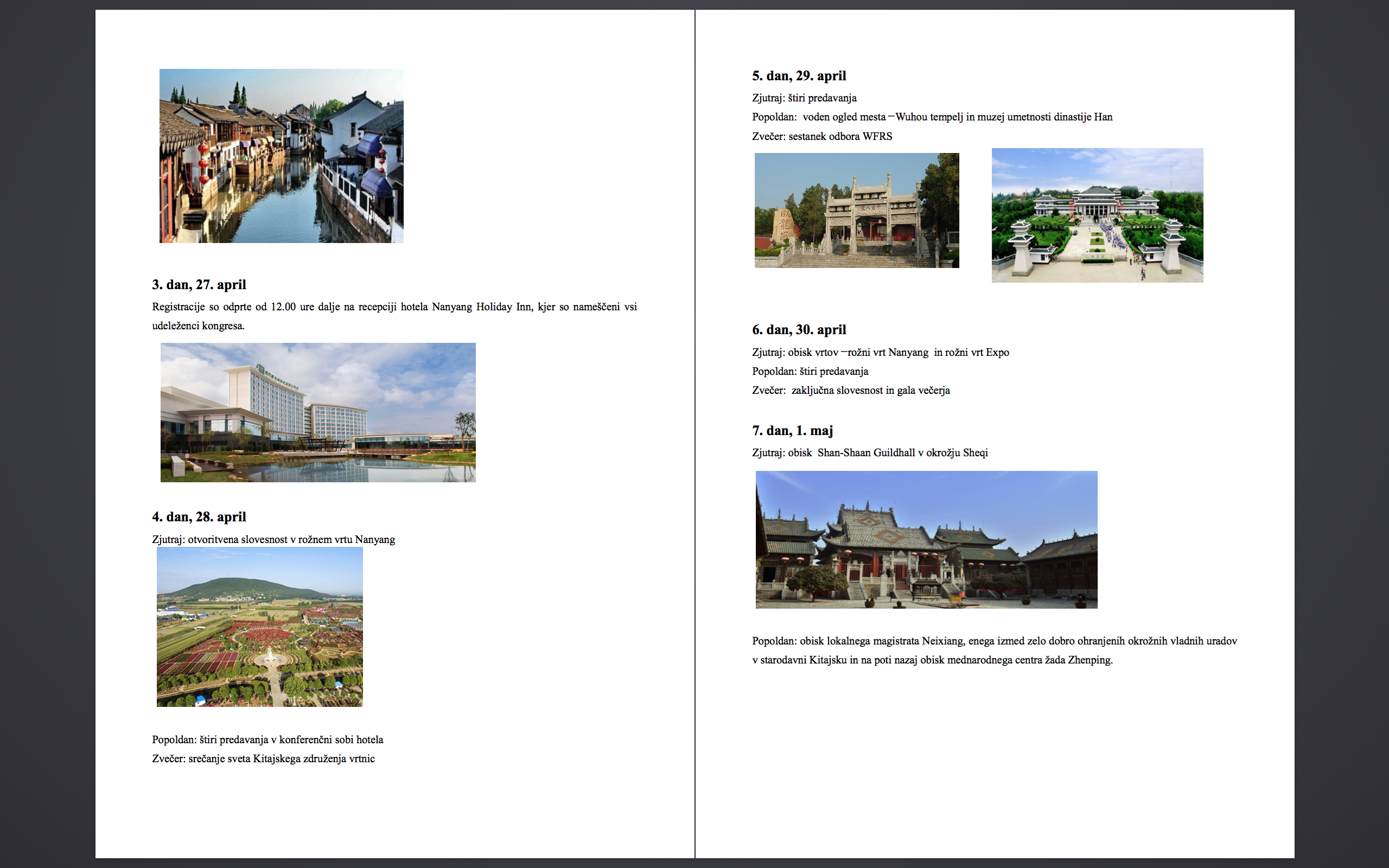1389x868 pixels.
Task: Click the text 'Zjutraj: otvoritvena slovesnost v rožnem vrtu Nanyang'
Action: click(x=273, y=540)
